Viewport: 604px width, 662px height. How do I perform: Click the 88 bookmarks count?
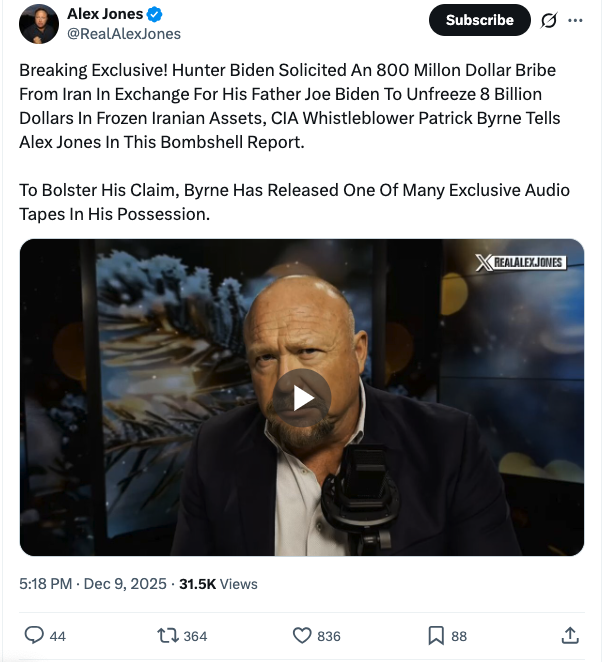tap(459, 636)
